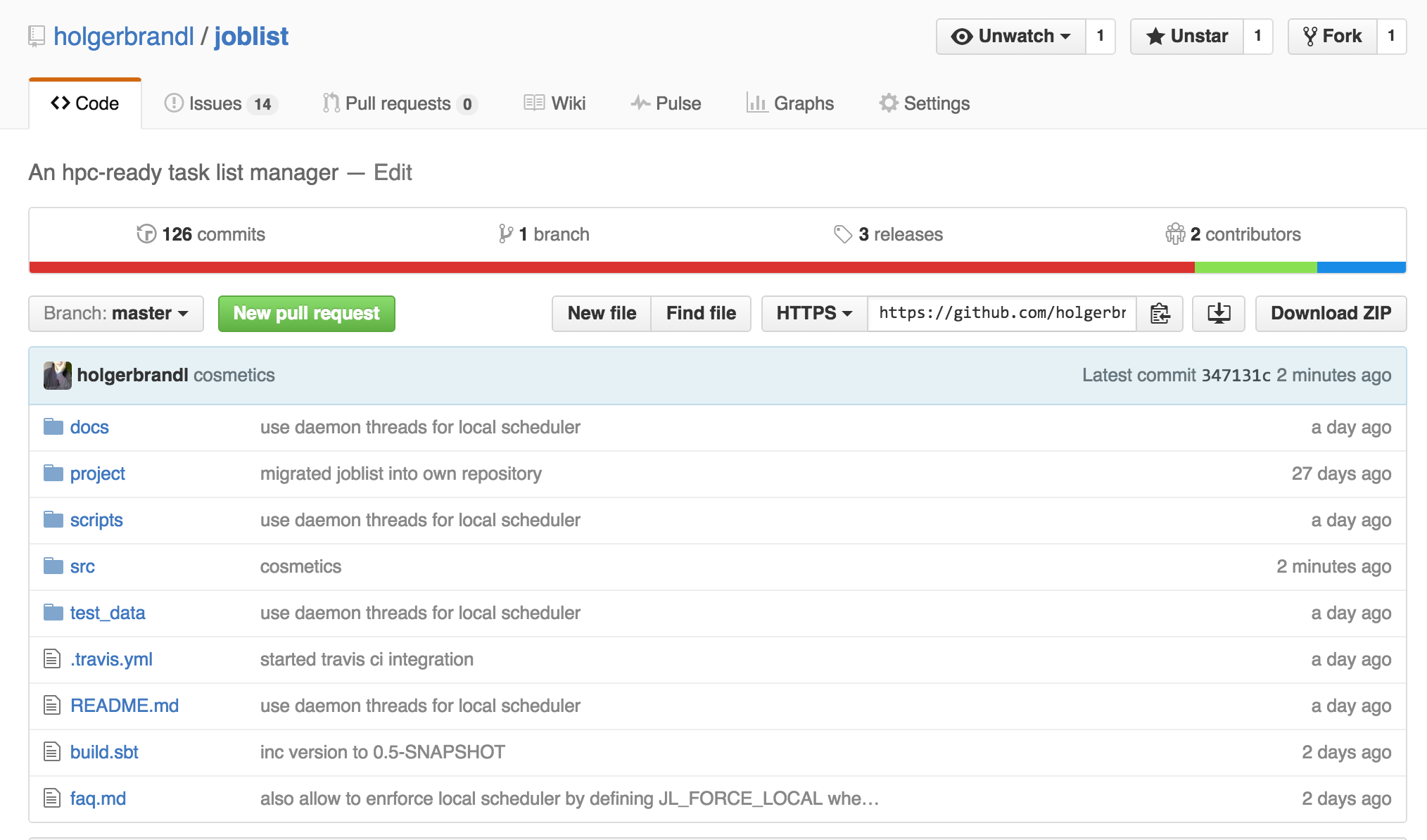Click the stargazers count number
1427x840 pixels.
coord(1258,37)
